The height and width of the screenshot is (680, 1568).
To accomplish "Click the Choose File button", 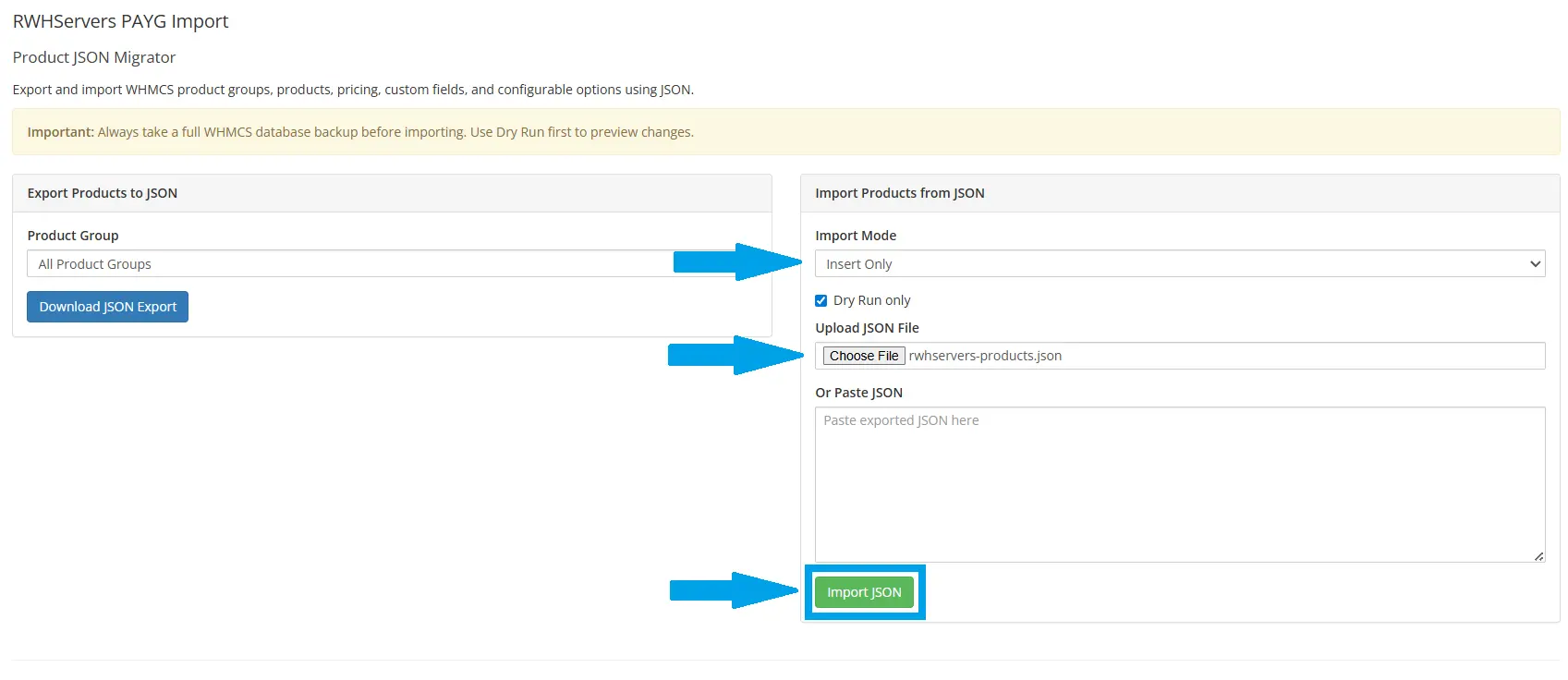I will pos(863,356).
